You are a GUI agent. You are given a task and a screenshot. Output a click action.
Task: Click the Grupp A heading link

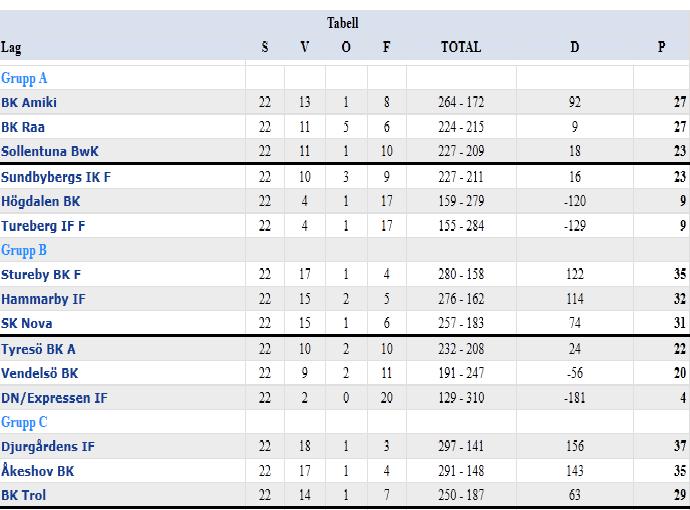(24, 78)
